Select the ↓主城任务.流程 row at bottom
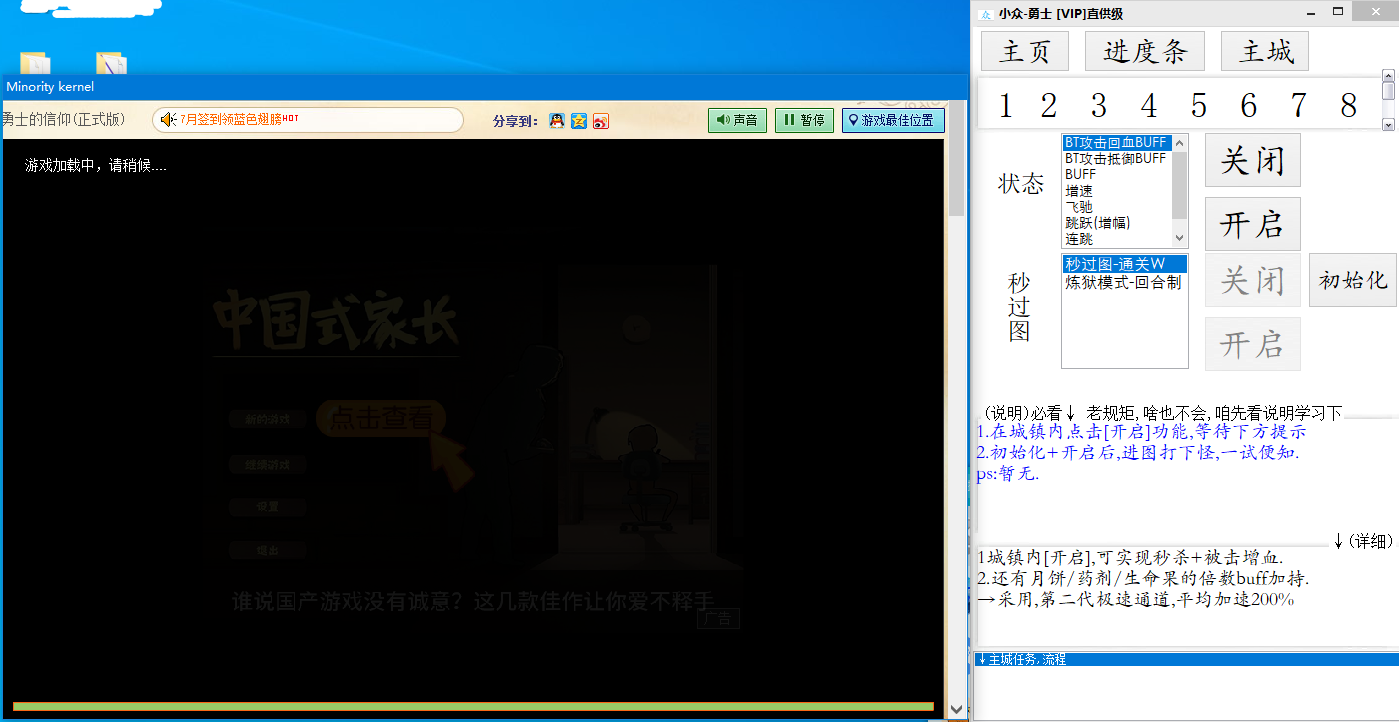1399x722 pixels. click(1186, 659)
